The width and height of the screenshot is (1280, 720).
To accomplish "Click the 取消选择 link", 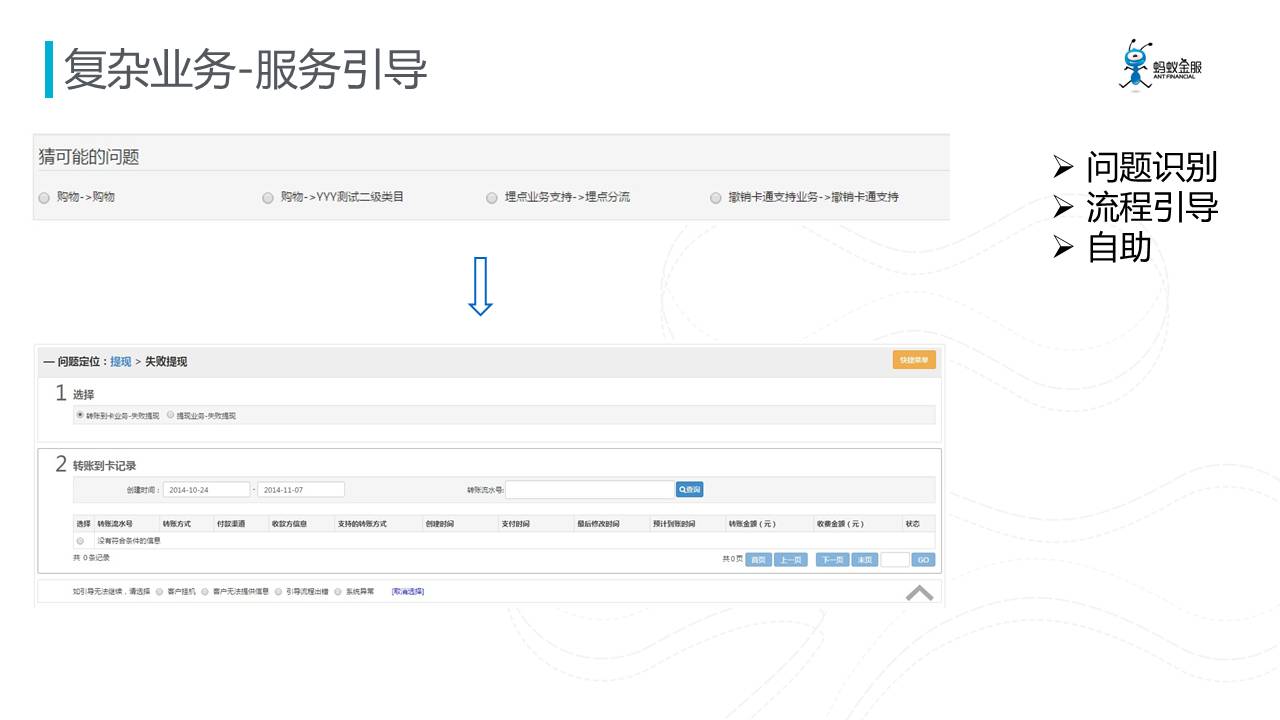I will pyautogui.click(x=407, y=592).
